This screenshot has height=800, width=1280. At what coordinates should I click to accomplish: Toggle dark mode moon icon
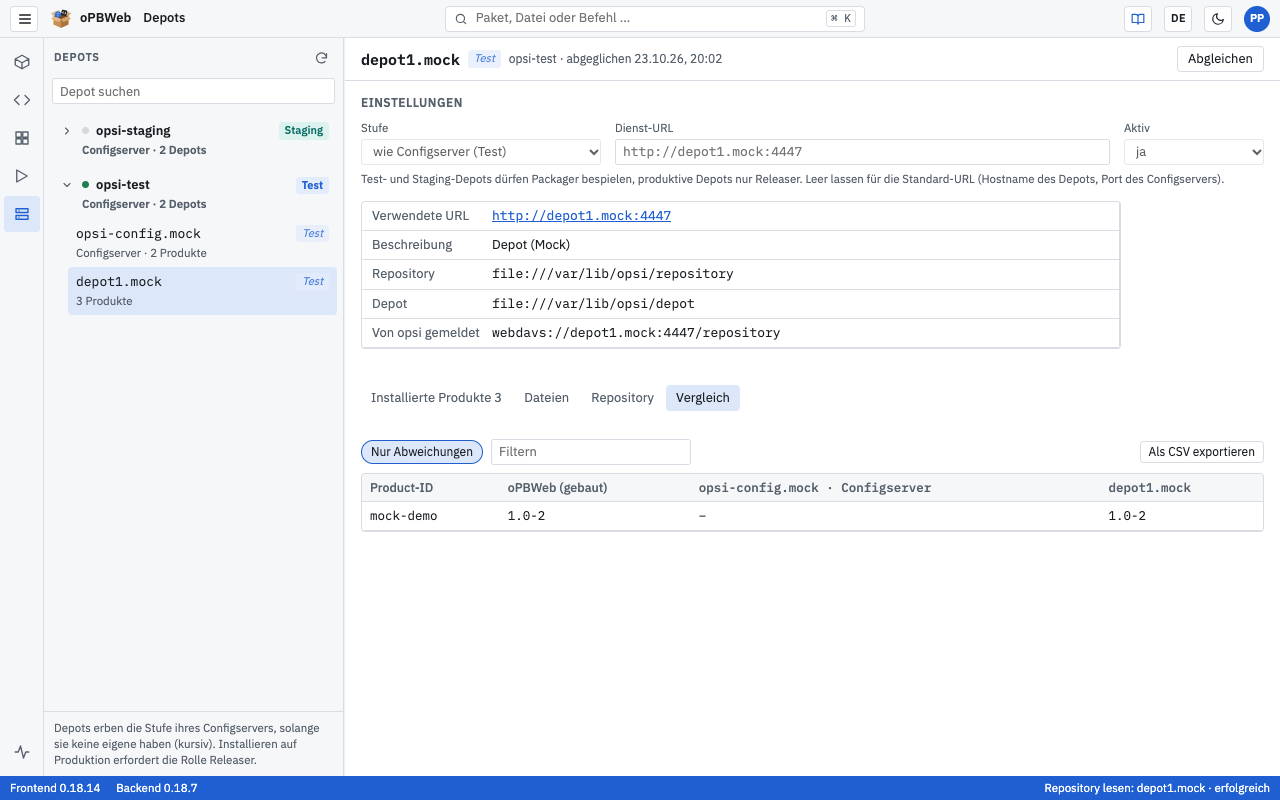click(x=1218, y=18)
